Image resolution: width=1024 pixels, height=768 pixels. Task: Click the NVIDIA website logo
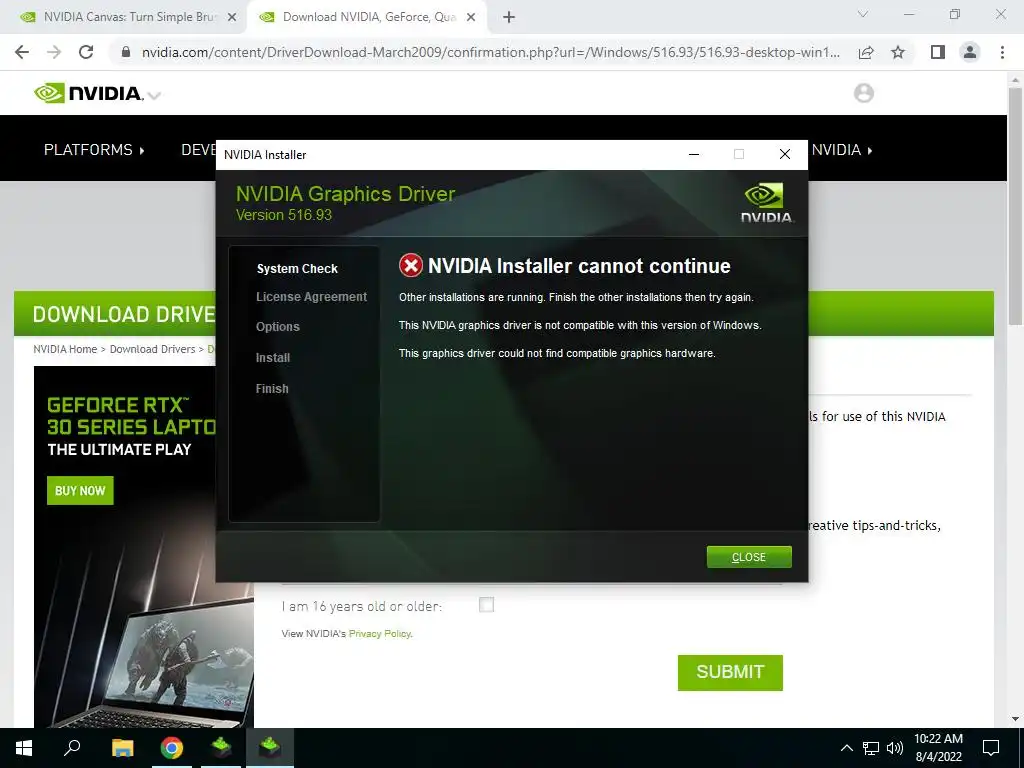[88, 93]
